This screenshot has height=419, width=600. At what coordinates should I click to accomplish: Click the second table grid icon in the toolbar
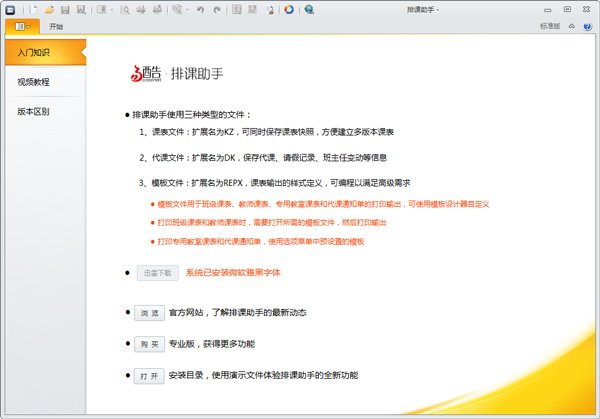(x=253, y=10)
